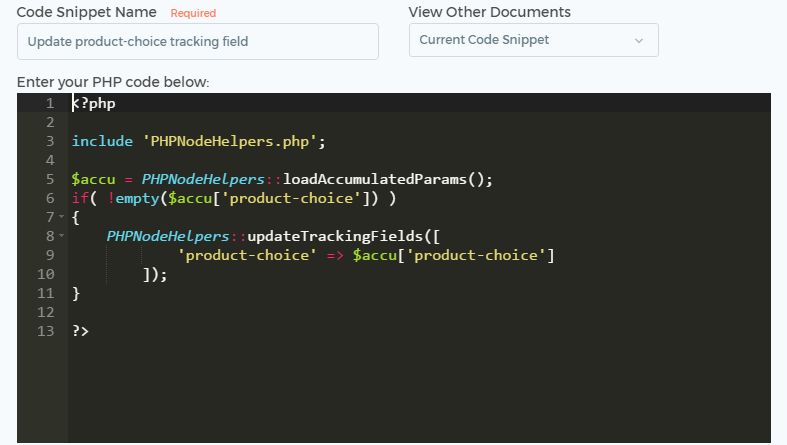The image size is (787, 445).
Task: Click the 'Code Snippet Name' label
Action: (87, 12)
